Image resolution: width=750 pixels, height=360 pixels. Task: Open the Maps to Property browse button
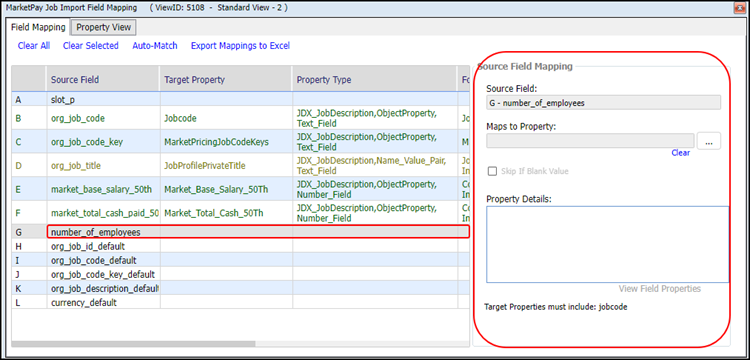(x=709, y=142)
